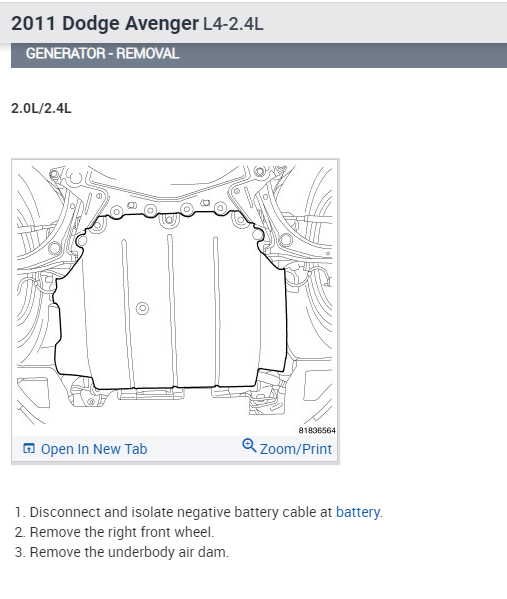Open the diagram via Open In New Tab

click(94, 449)
